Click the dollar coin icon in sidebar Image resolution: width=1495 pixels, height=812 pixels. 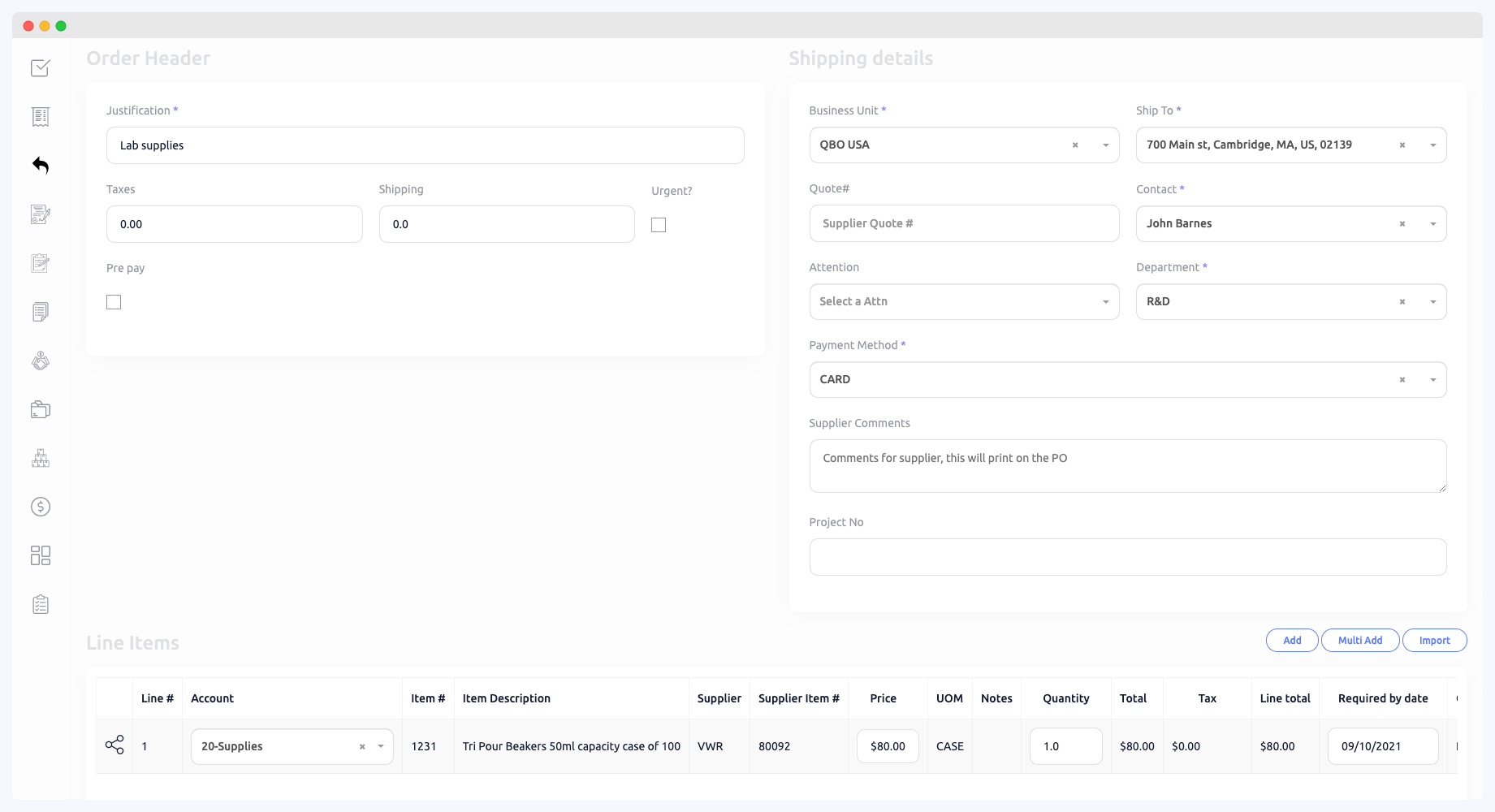[40, 506]
